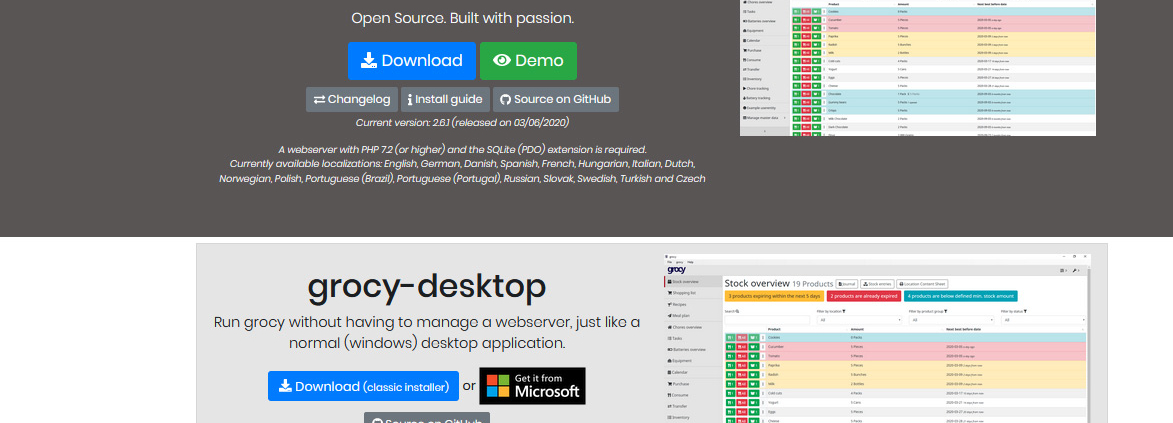Download grocy-desktop classic installer

(364, 386)
